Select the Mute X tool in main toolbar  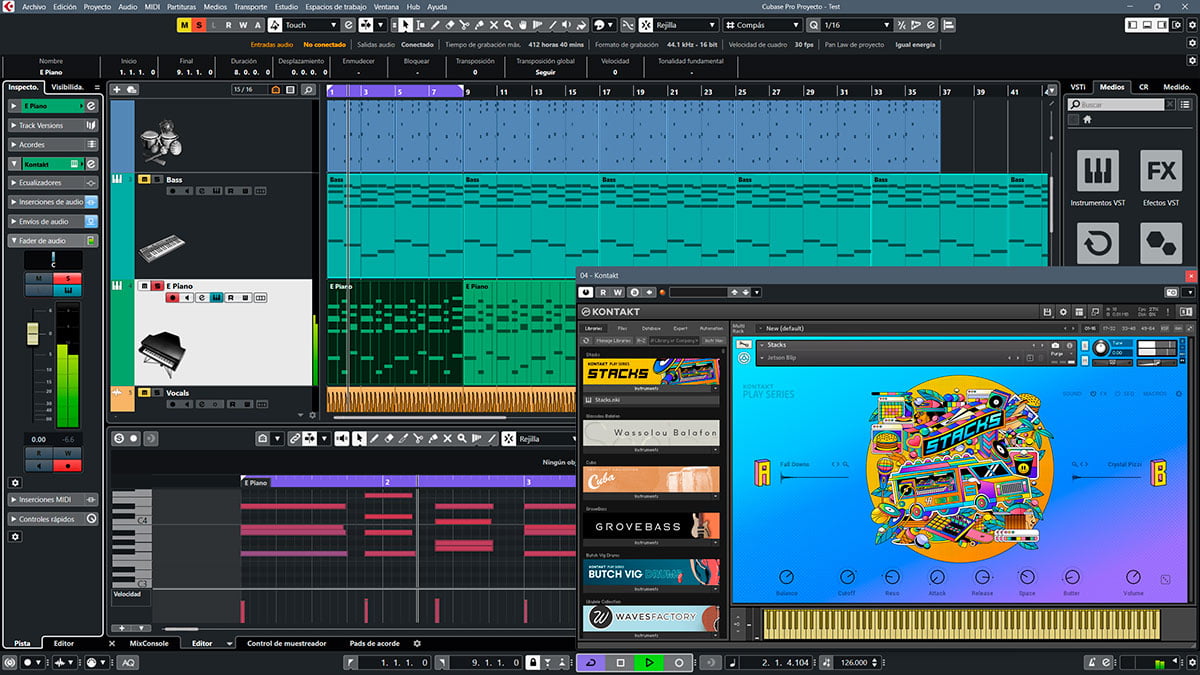tap(495, 25)
